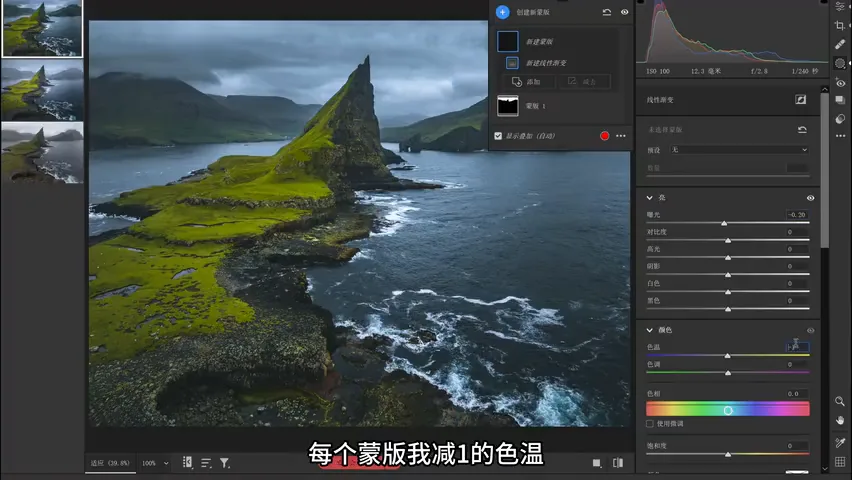
Task: Open the overlay options three-dot menu
Action: (x=621, y=136)
